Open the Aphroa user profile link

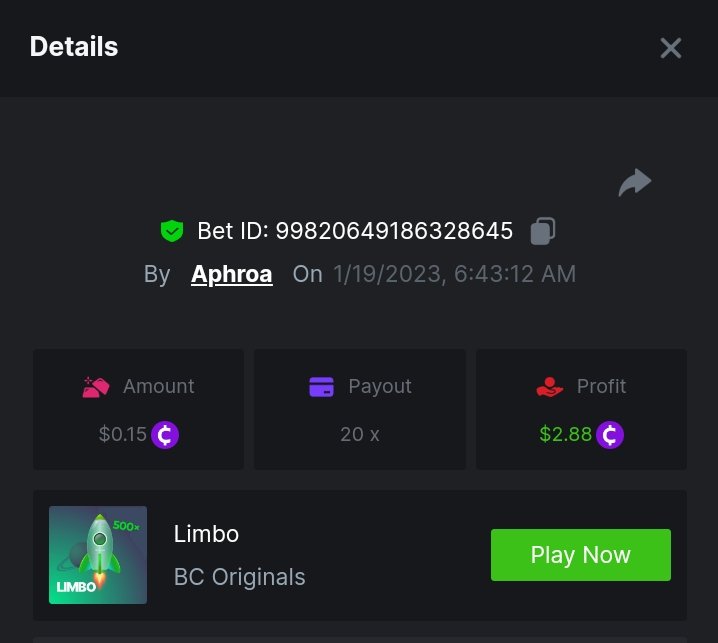pos(232,274)
